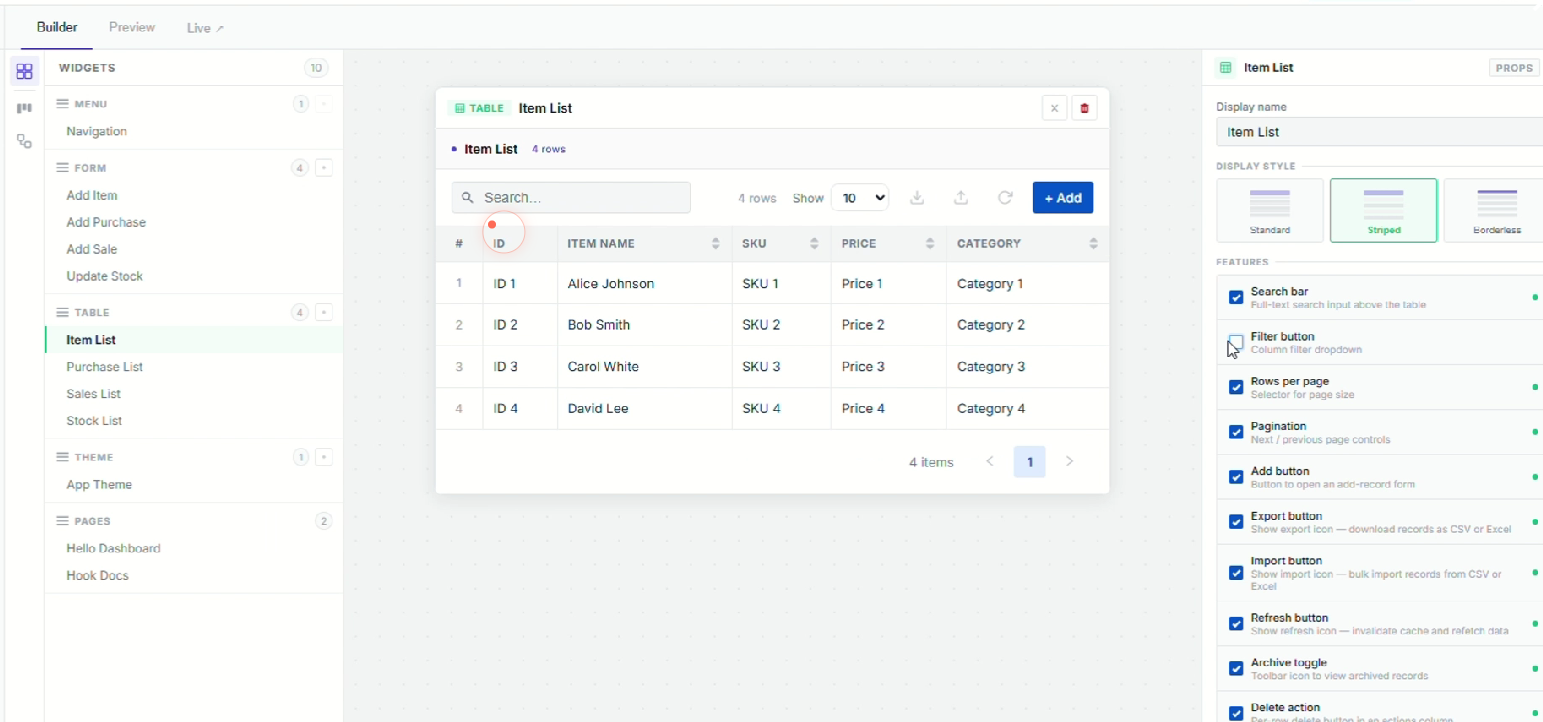Toggle the Export button checkbox

[x=1236, y=522]
